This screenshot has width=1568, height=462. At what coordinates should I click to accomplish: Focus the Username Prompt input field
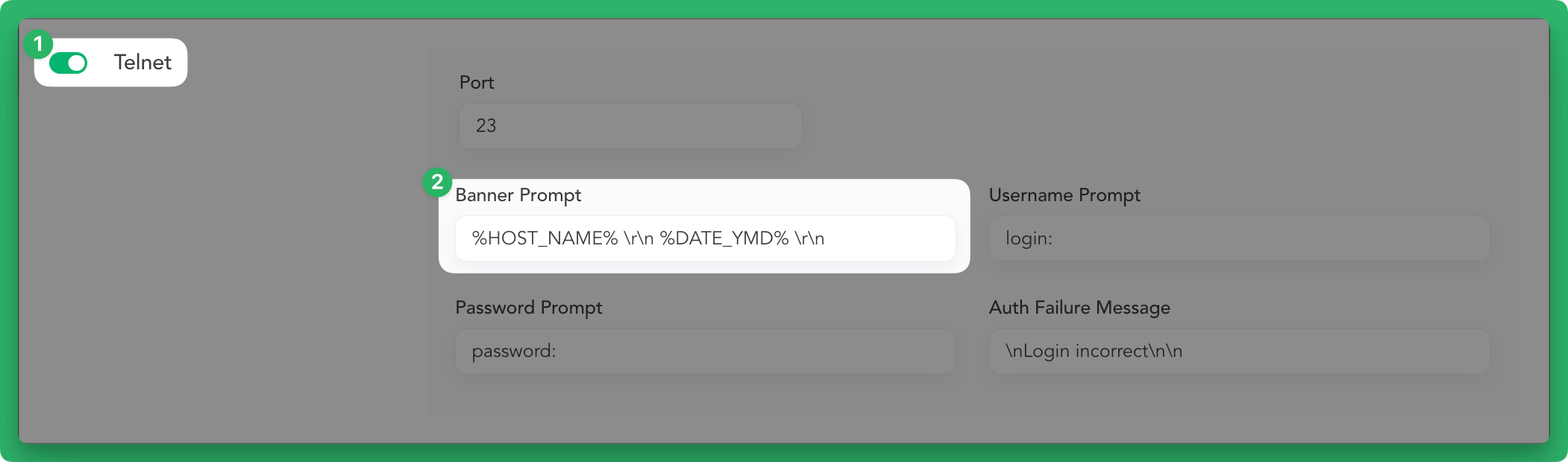coord(1239,238)
